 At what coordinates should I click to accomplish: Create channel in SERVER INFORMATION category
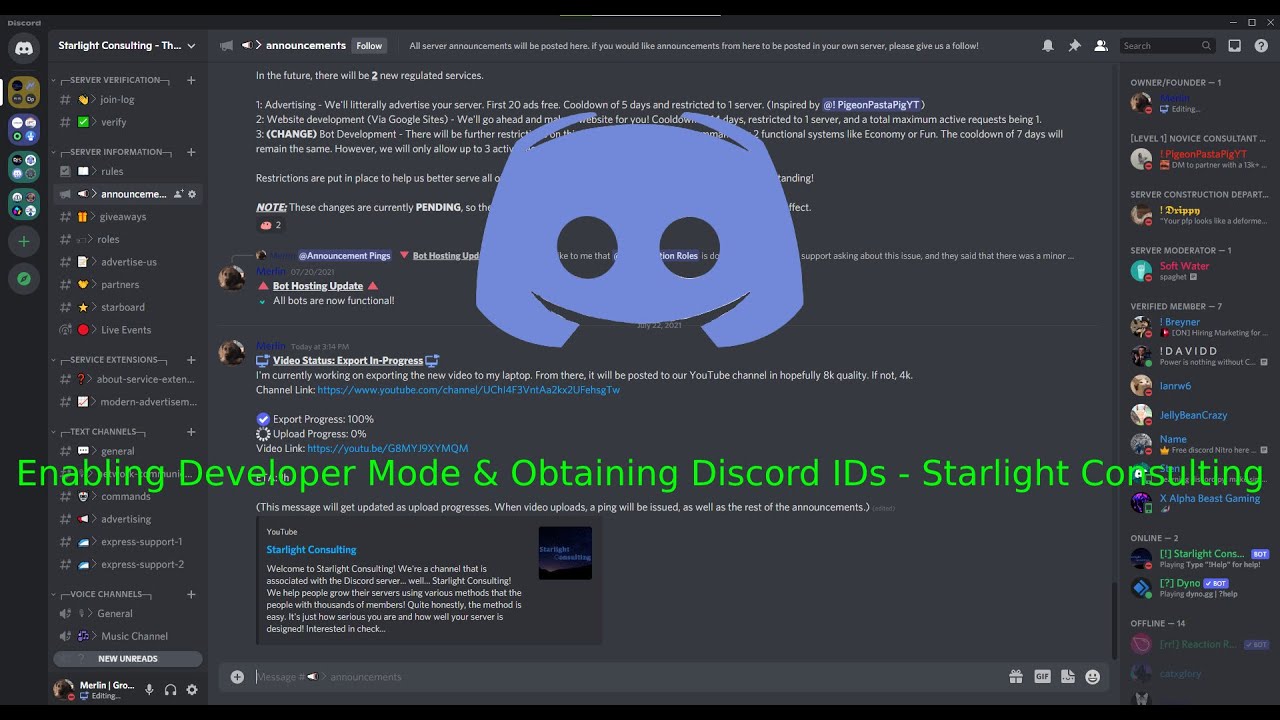(191, 152)
